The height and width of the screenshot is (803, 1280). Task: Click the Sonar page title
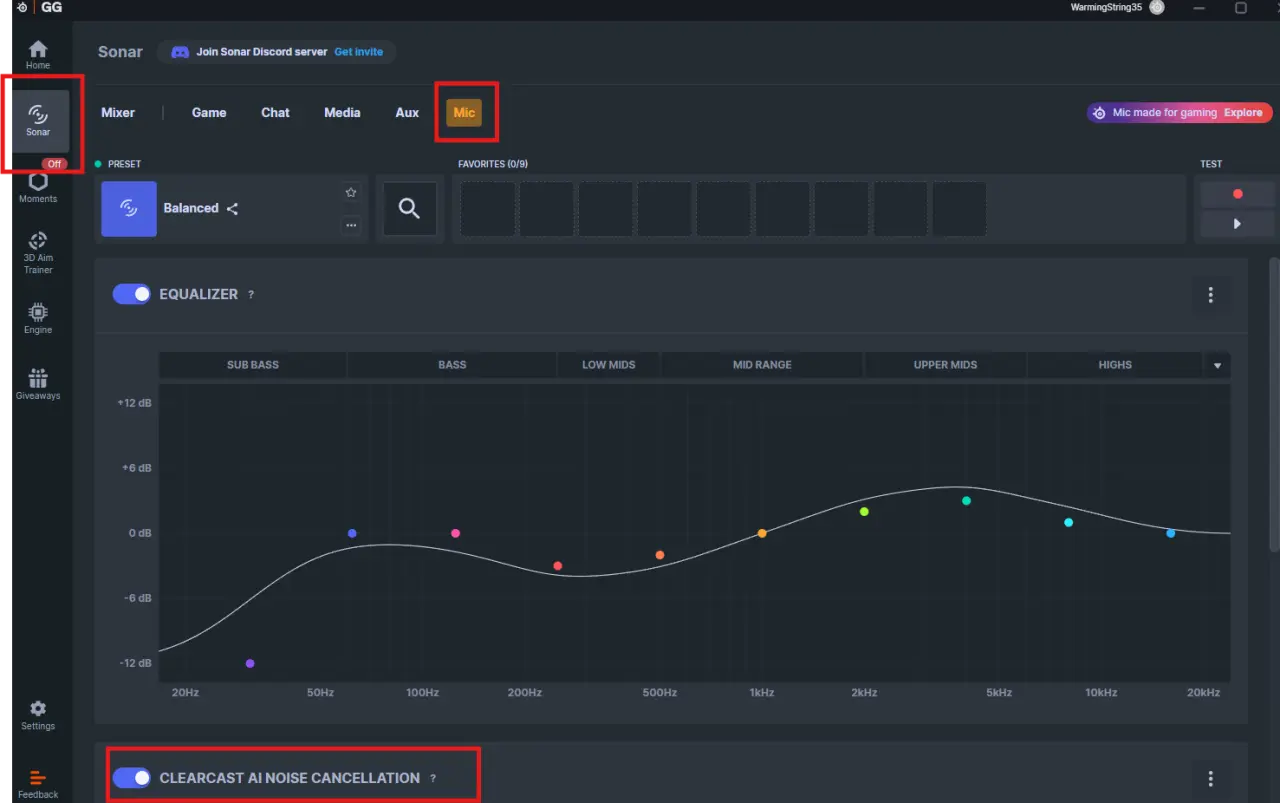(120, 52)
